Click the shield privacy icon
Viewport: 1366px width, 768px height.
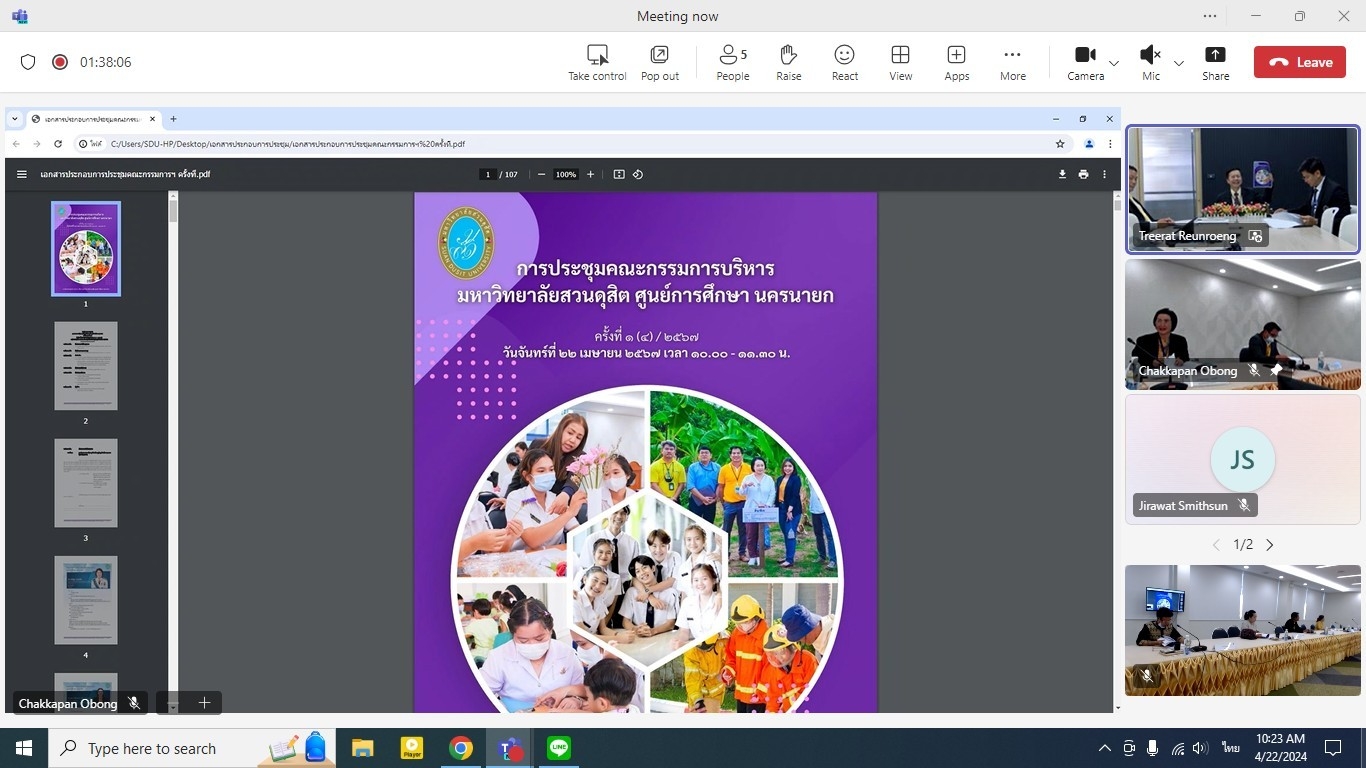pos(28,62)
